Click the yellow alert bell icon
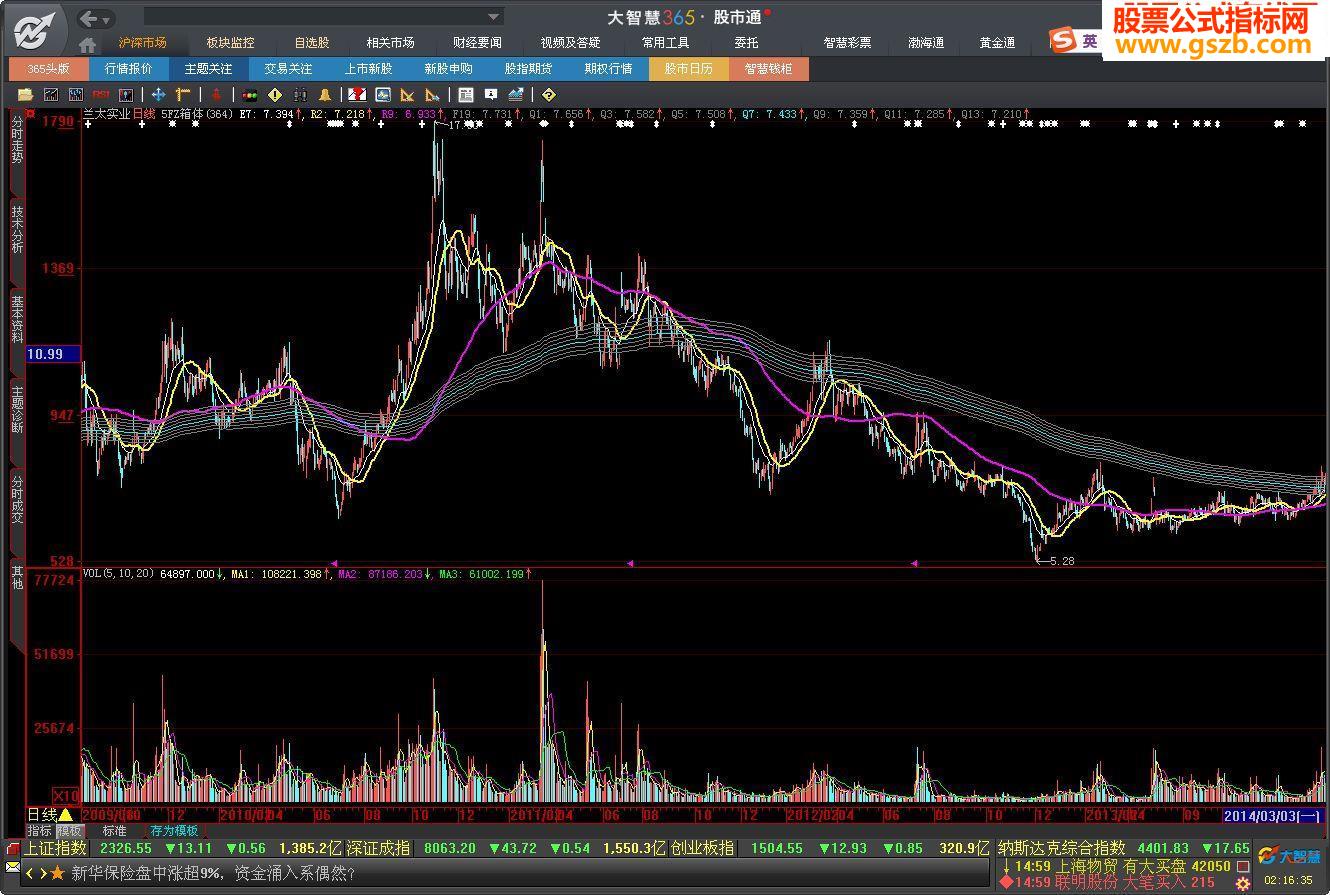Image resolution: width=1330 pixels, height=895 pixels. (324, 95)
